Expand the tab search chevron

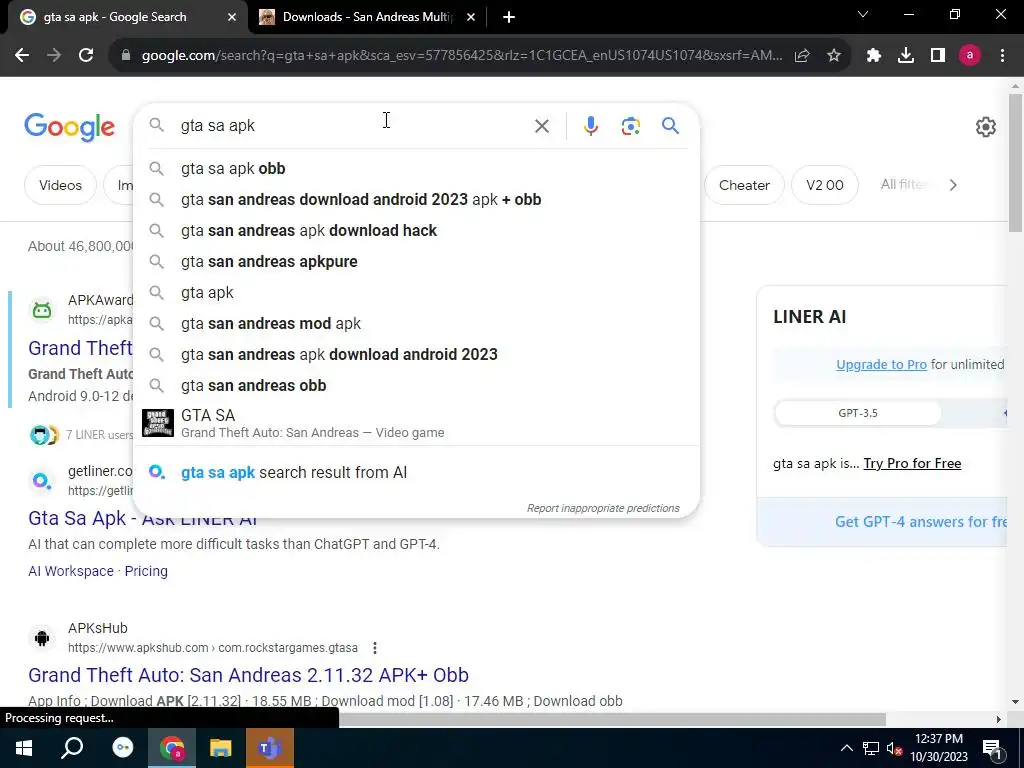point(863,14)
